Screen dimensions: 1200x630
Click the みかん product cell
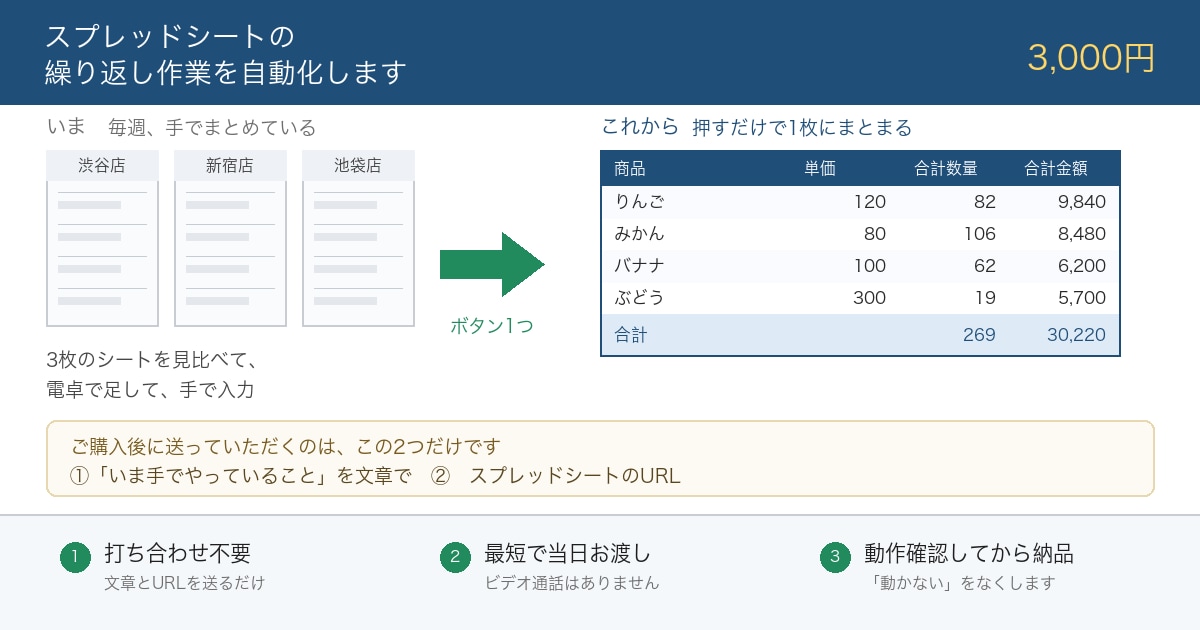click(639, 234)
